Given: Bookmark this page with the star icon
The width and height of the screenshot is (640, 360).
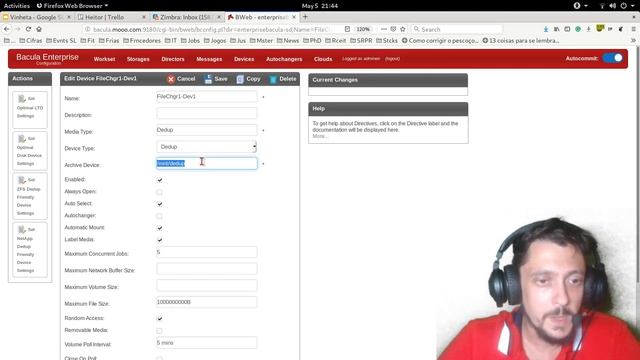Looking at the screenshot, I should click(403, 29).
